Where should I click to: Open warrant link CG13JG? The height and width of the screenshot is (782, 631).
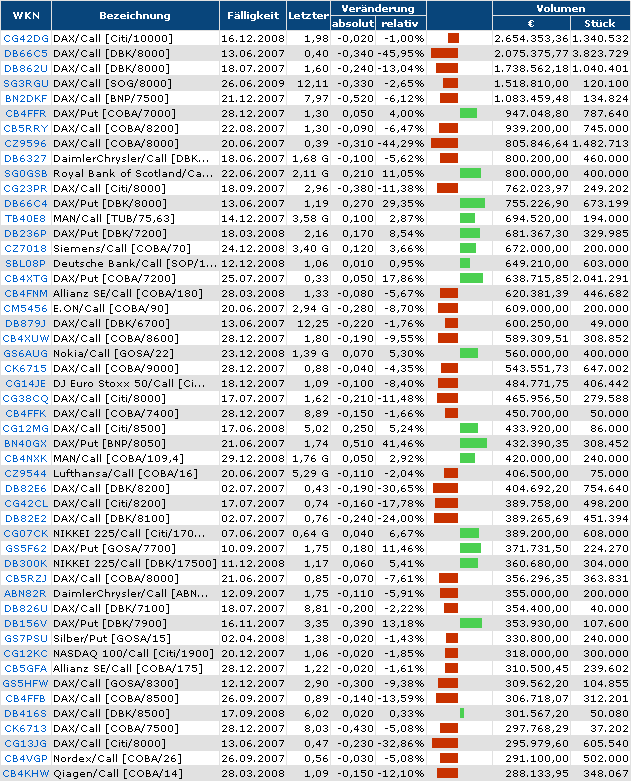(x=26, y=744)
